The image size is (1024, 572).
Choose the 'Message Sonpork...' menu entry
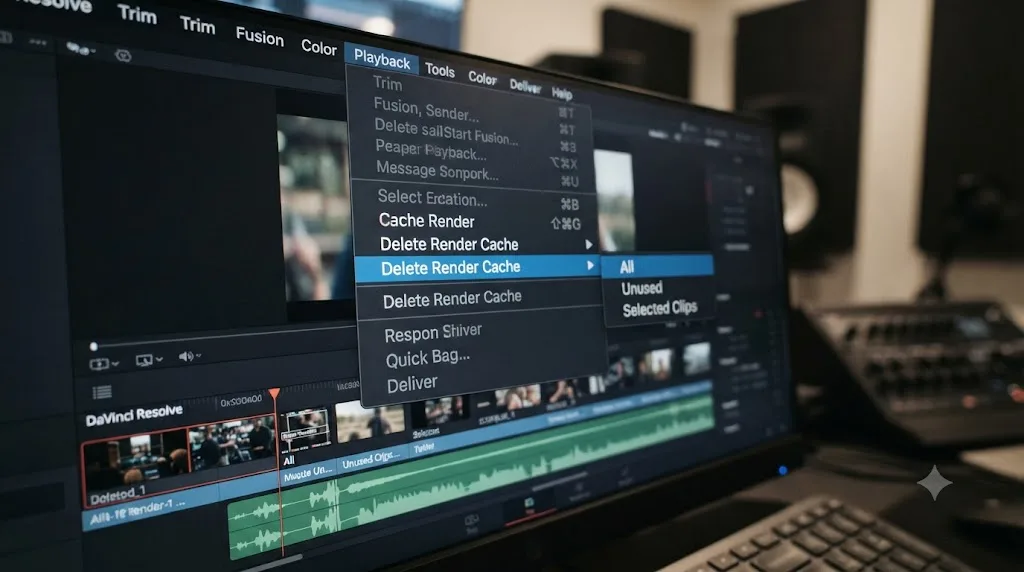coord(437,170)
